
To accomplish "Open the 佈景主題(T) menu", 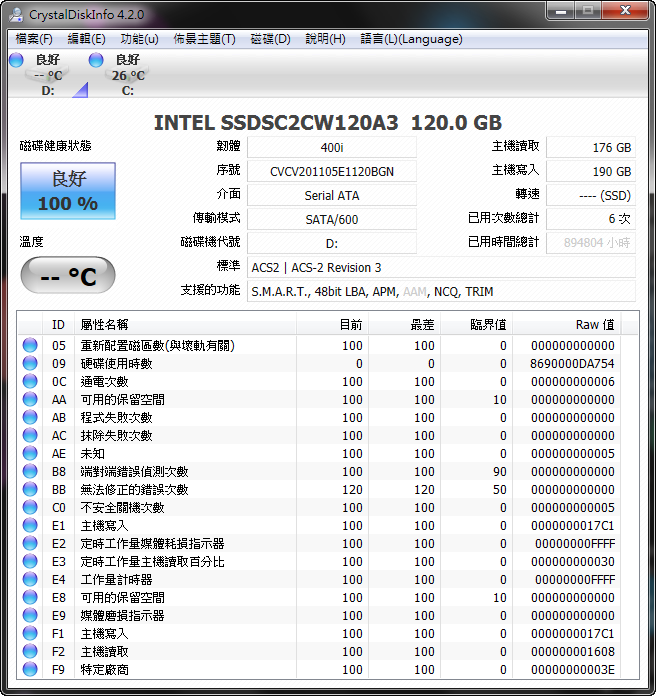I will pyautogui.click(x=204, y=39).
